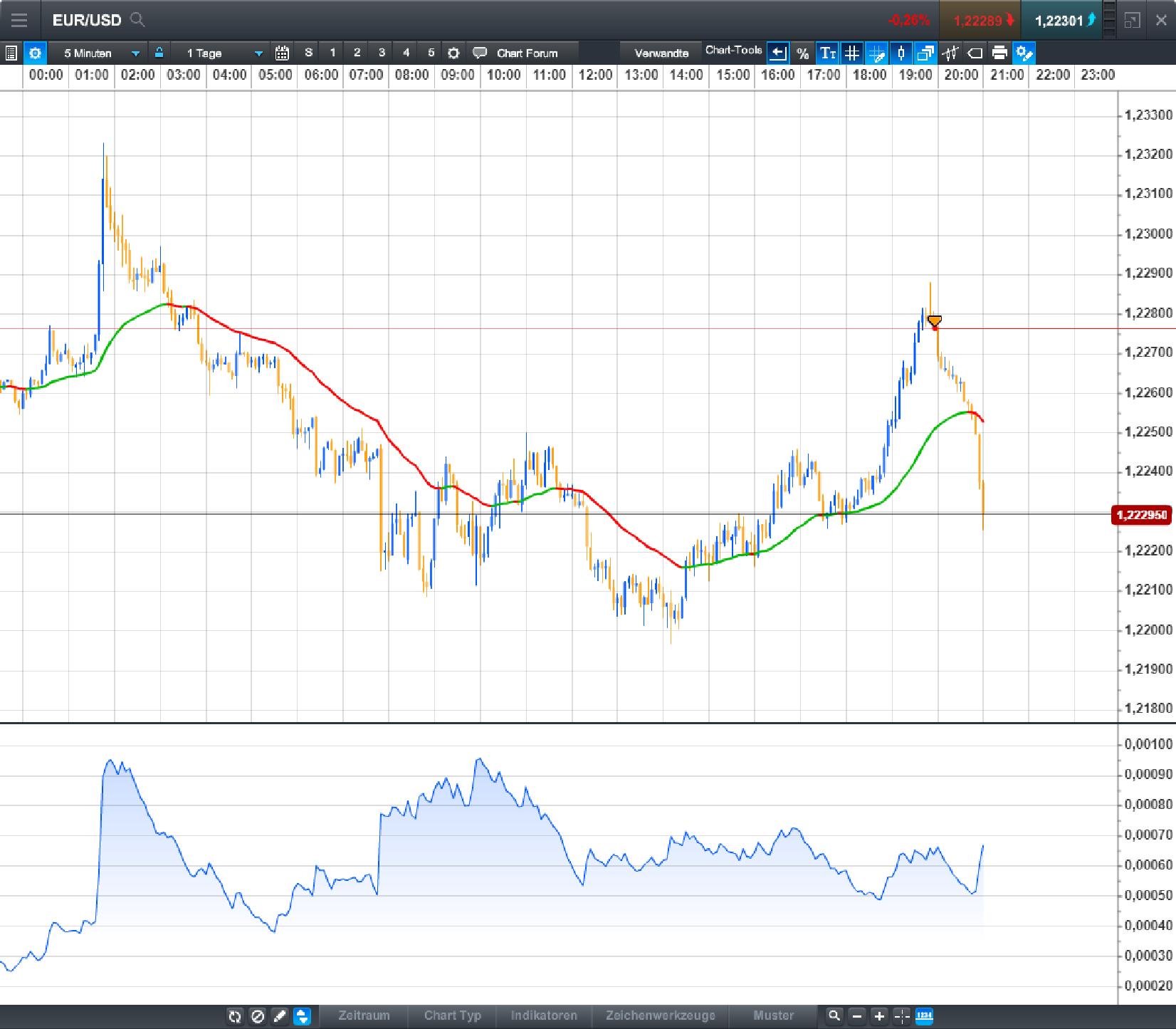Image resolution: width=1176 pixels, height=1029 pixels.
Task: Select the percentage scale icon
Action: 802,53
